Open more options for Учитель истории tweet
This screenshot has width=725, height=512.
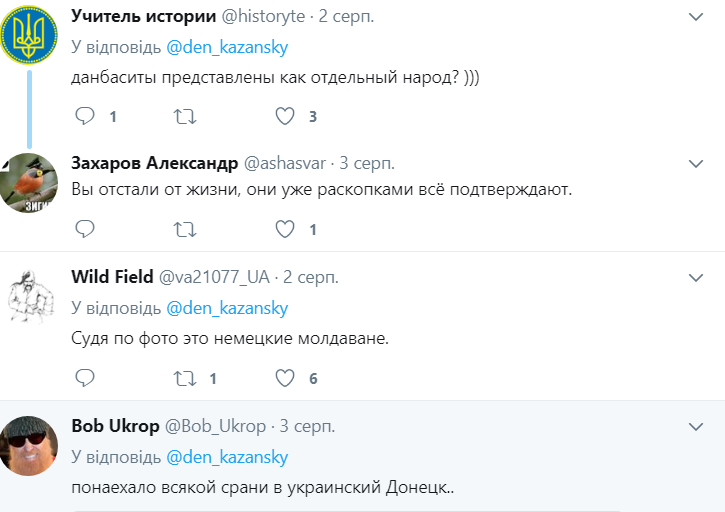tap(697, 17)
